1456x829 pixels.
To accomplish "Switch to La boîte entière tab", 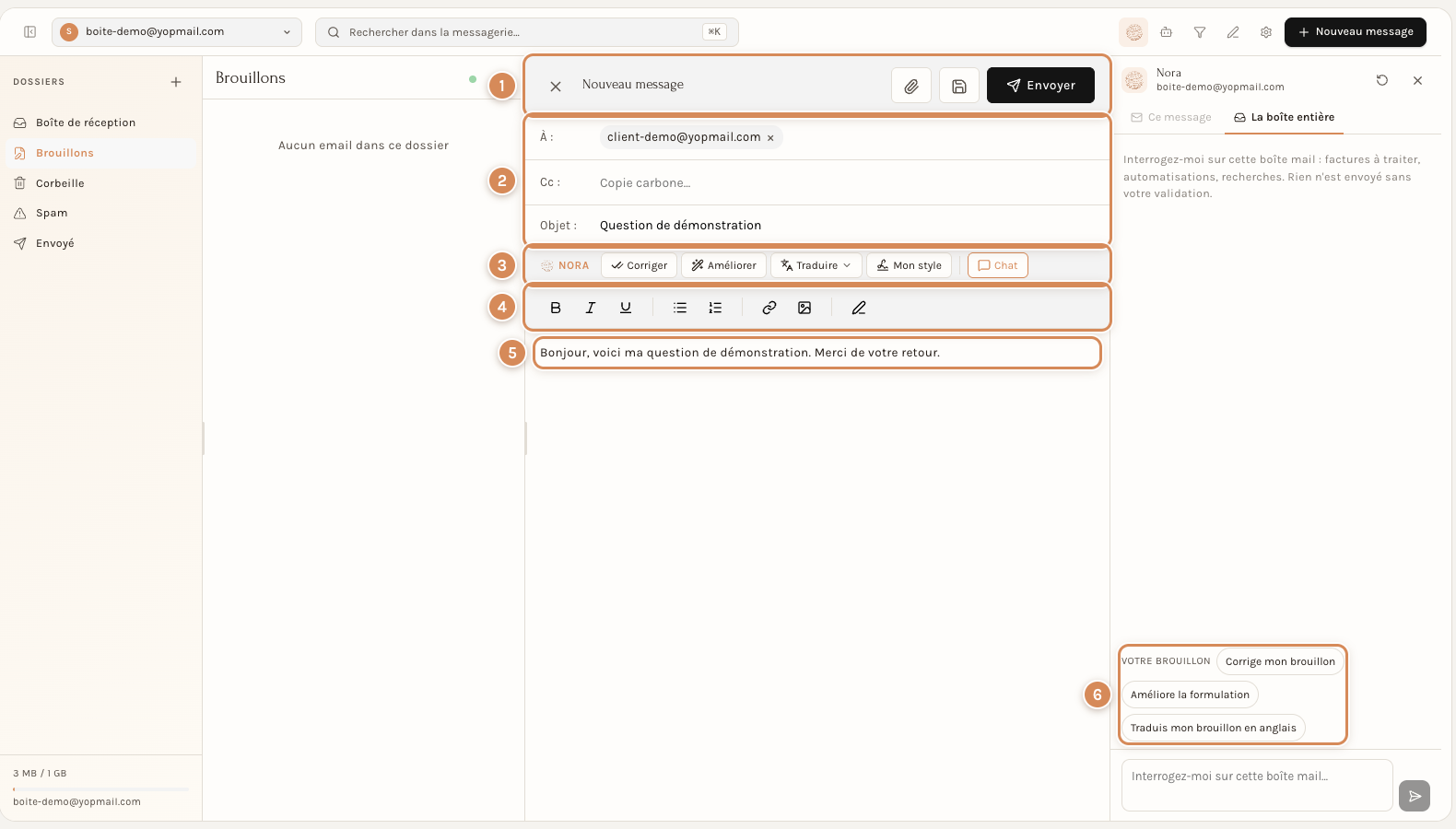I will 1284,118.
